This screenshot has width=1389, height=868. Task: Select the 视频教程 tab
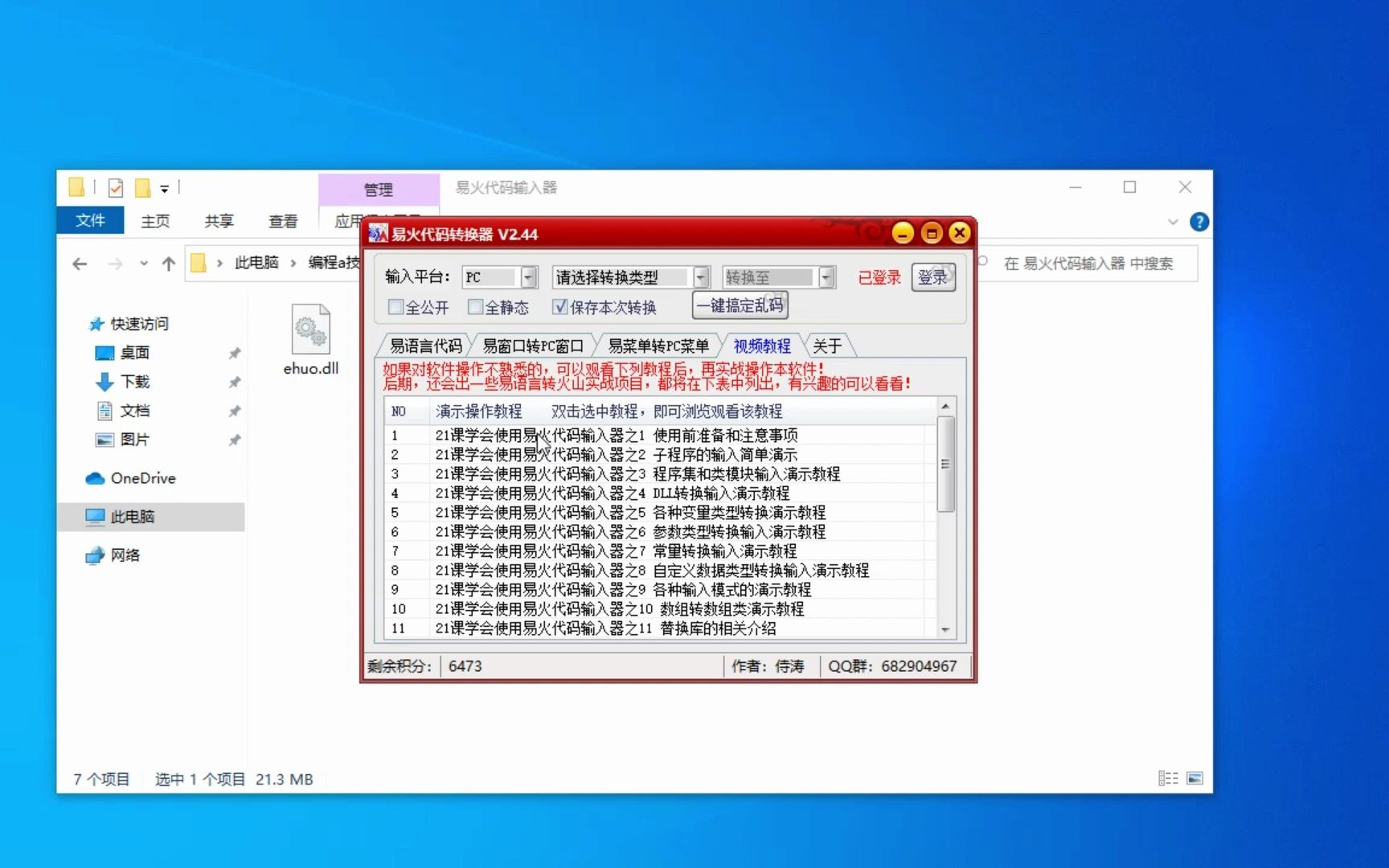(x=762, y=346)
